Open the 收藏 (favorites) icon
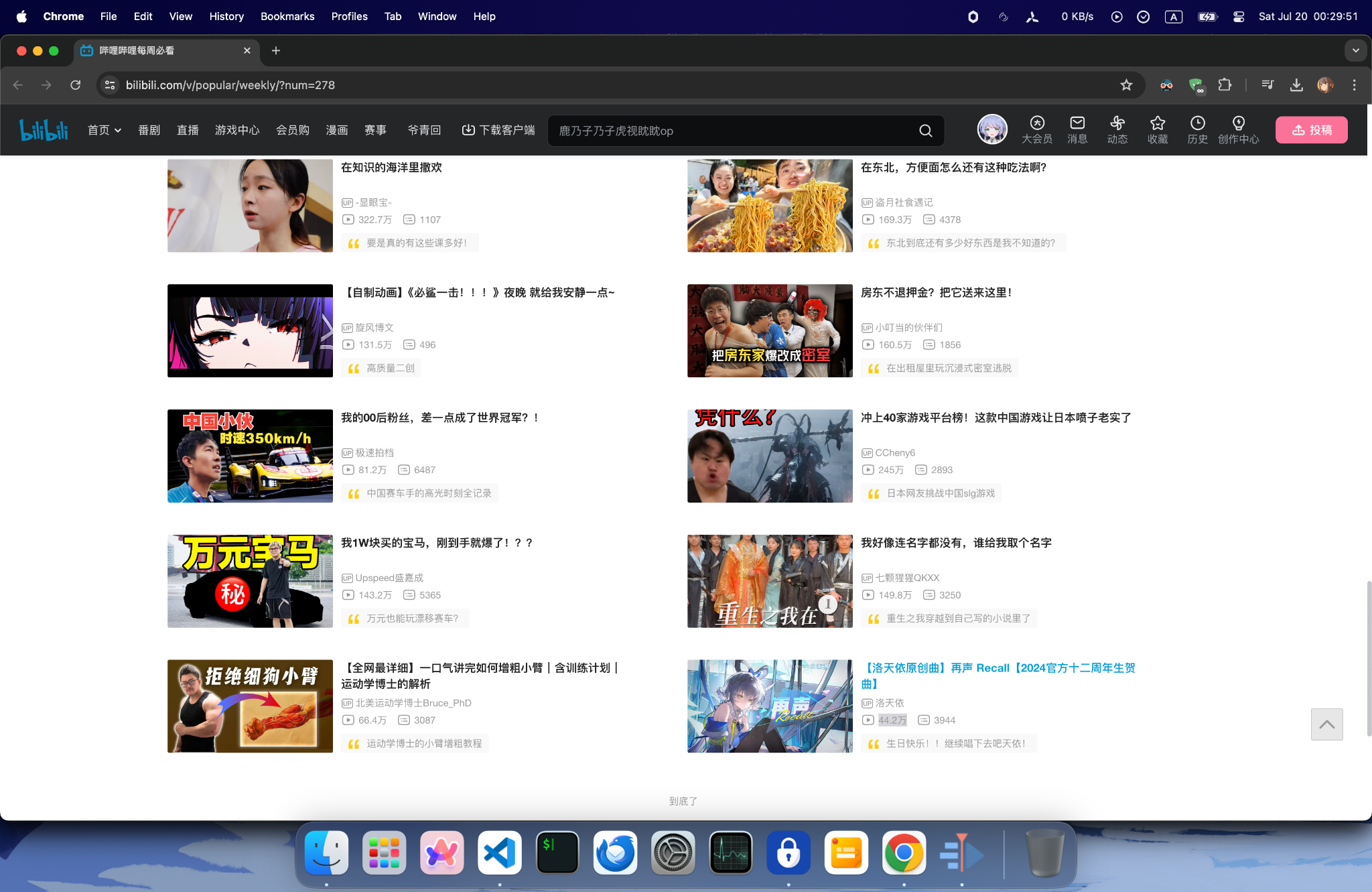The height and width of the screenshot is (892, 1372). pos(1157,129)
